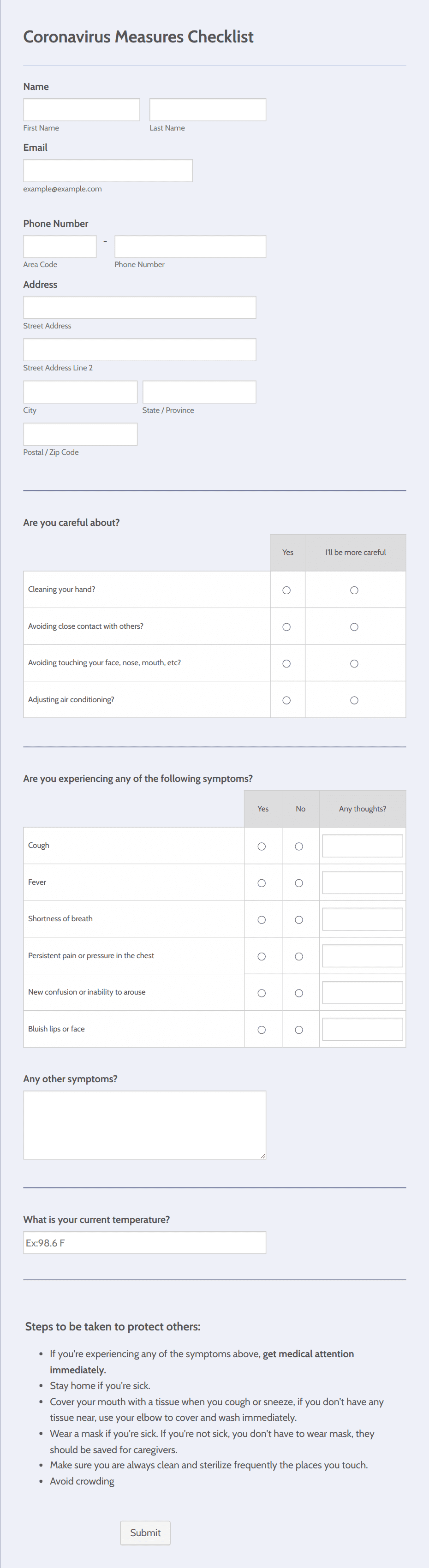Image resolution: width=429 pixels, height=1568 pixels.
Task: Select Yes for Shortness of breath
Action: tap(262, 920)
